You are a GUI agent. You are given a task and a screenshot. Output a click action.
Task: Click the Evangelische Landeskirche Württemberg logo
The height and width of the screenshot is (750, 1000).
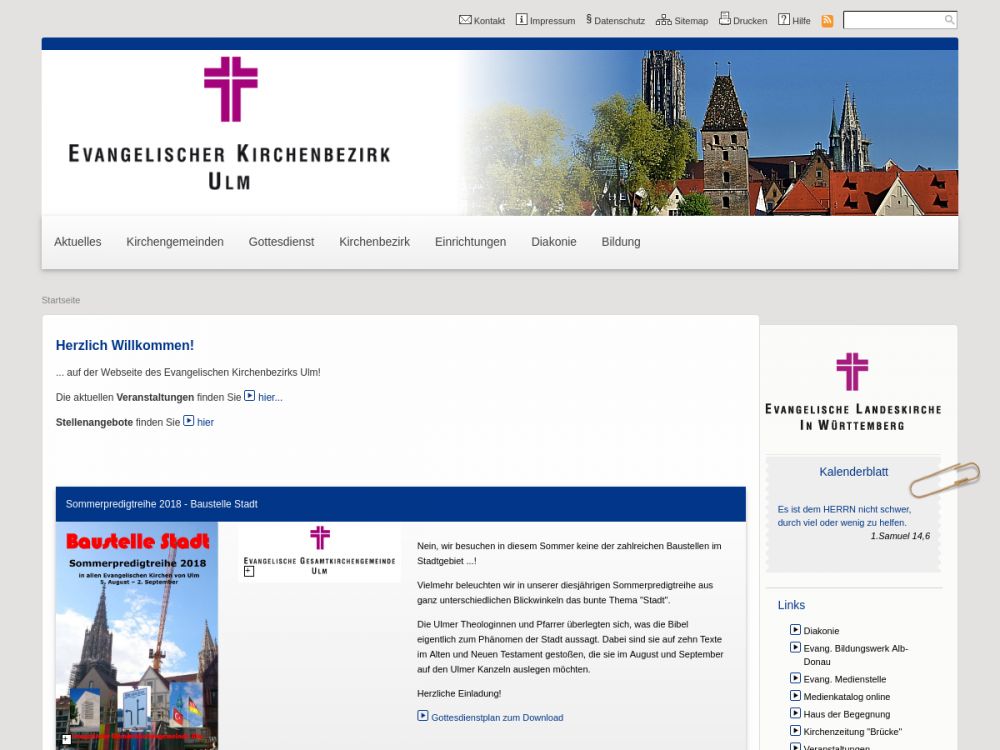pos(853,392)
